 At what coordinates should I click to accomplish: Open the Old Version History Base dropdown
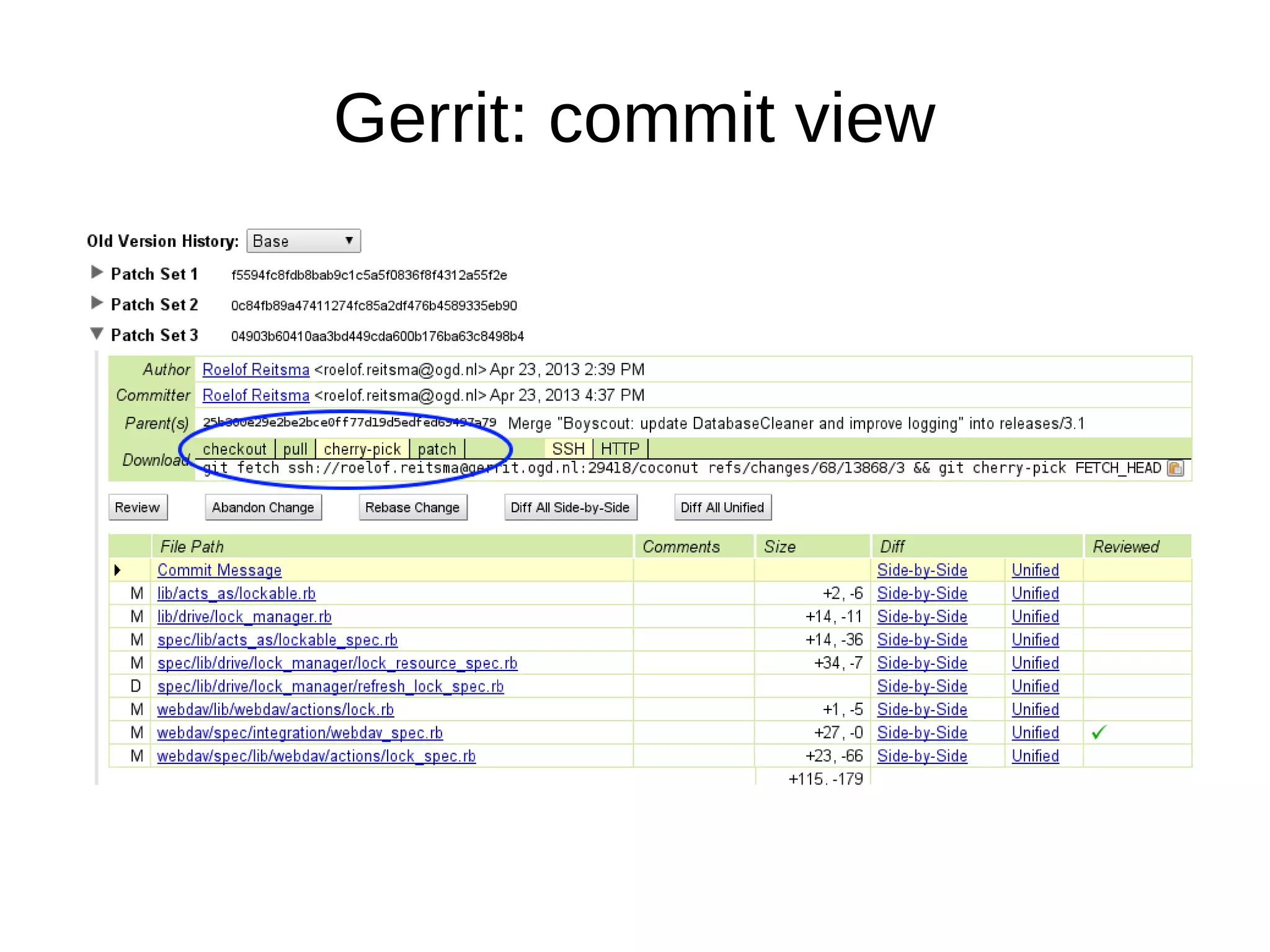click(303, 241)
